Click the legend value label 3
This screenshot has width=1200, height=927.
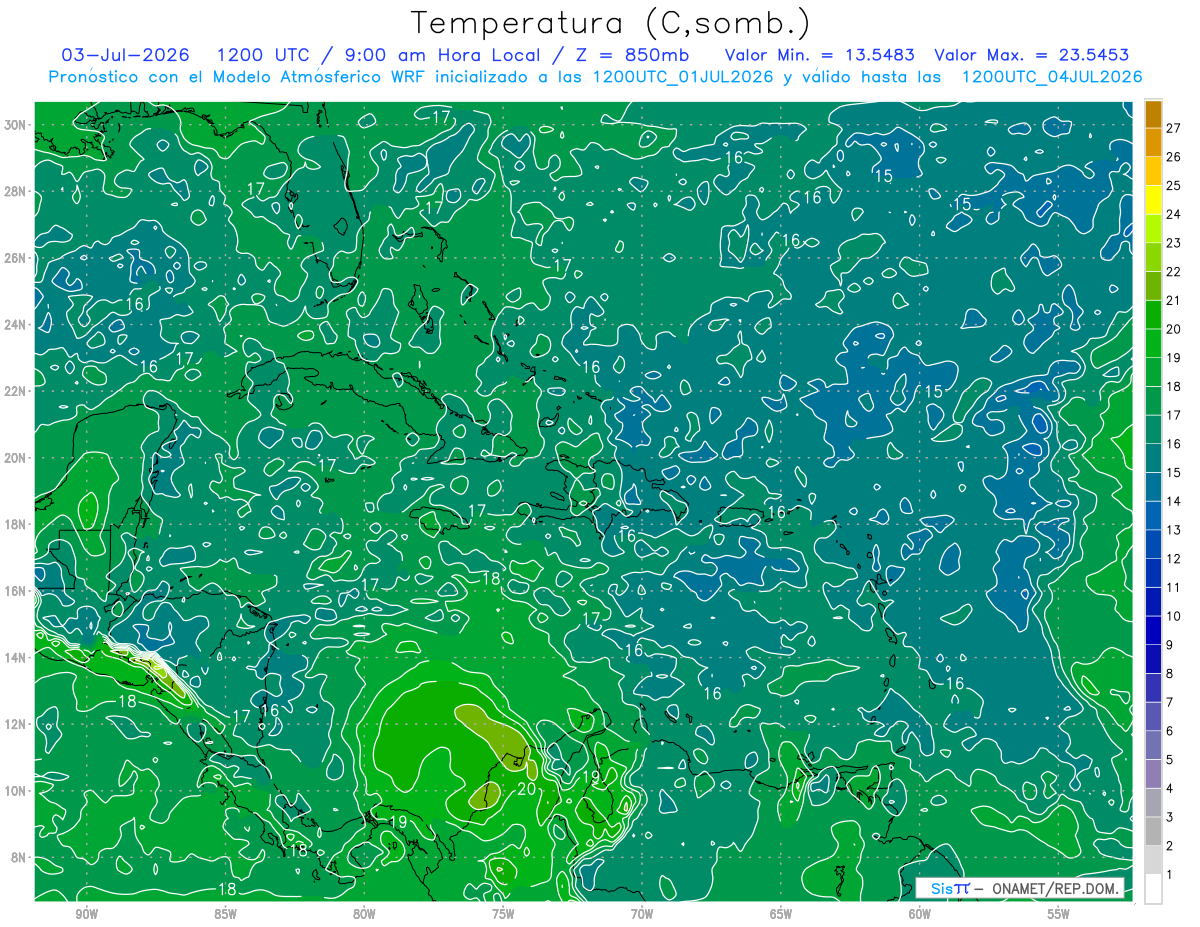(x=1171, y=817)
